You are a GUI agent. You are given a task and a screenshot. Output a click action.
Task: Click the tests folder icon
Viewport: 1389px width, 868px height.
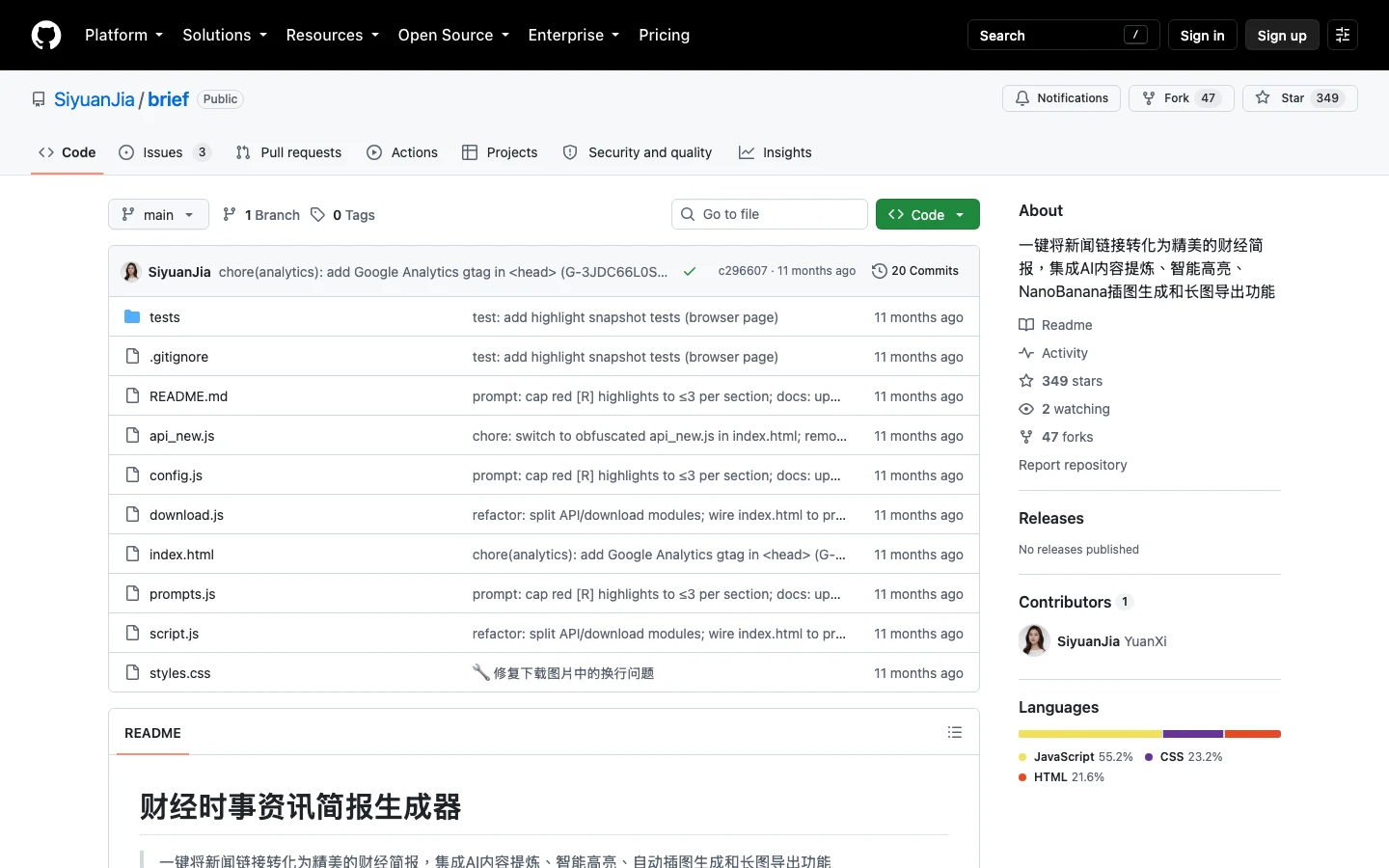132,317
